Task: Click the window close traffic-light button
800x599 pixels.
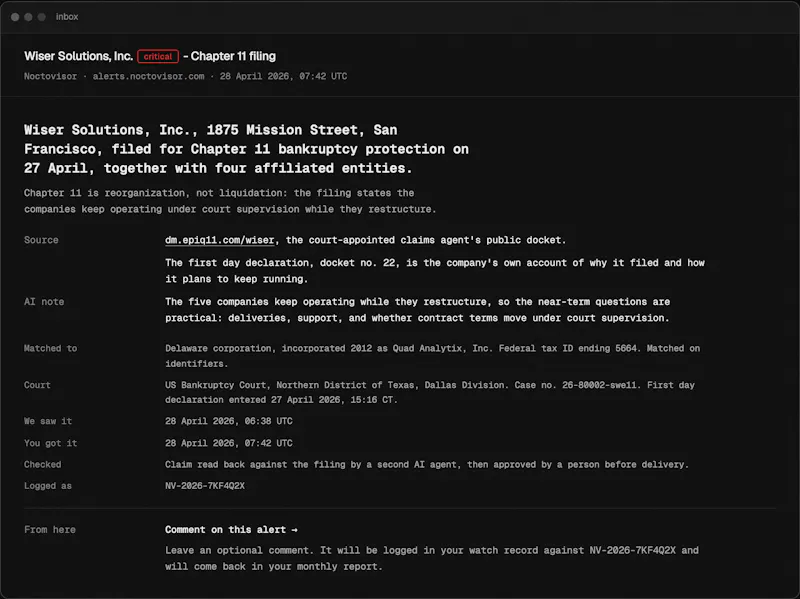Action: tap(15, 17)
